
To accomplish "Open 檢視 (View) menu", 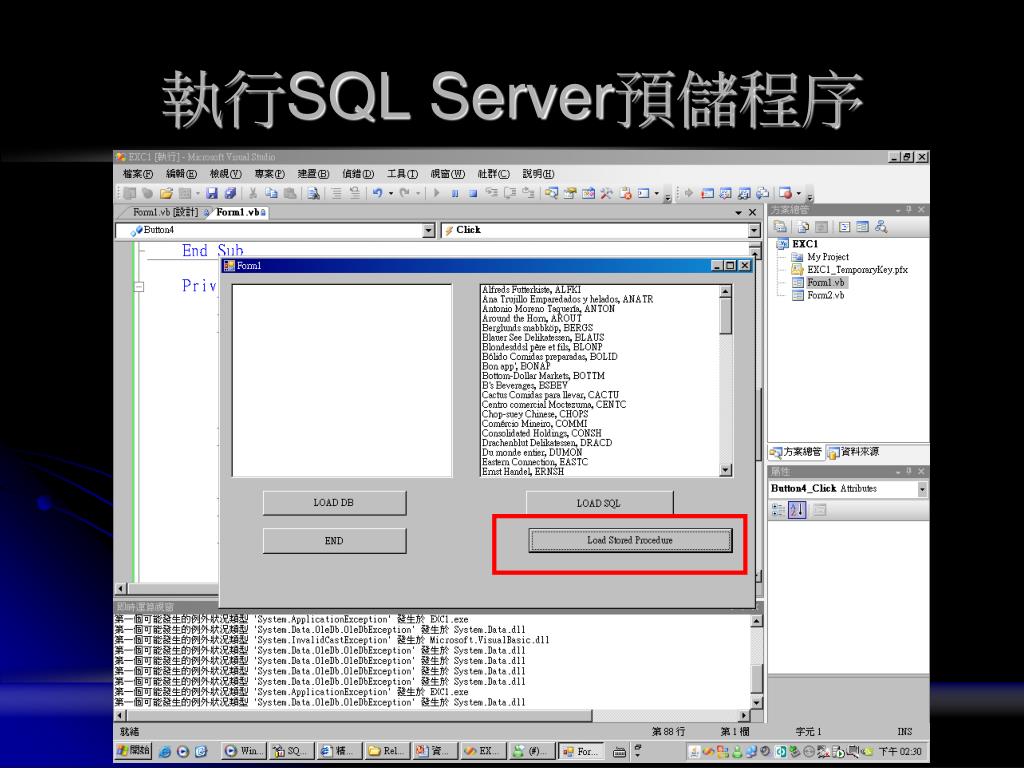I will coord(225,174).
